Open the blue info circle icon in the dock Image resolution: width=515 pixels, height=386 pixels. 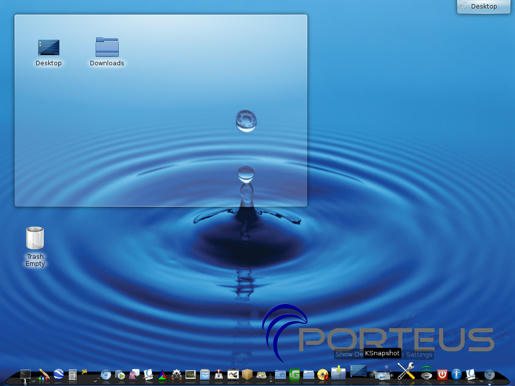click(x=456, y=374)
